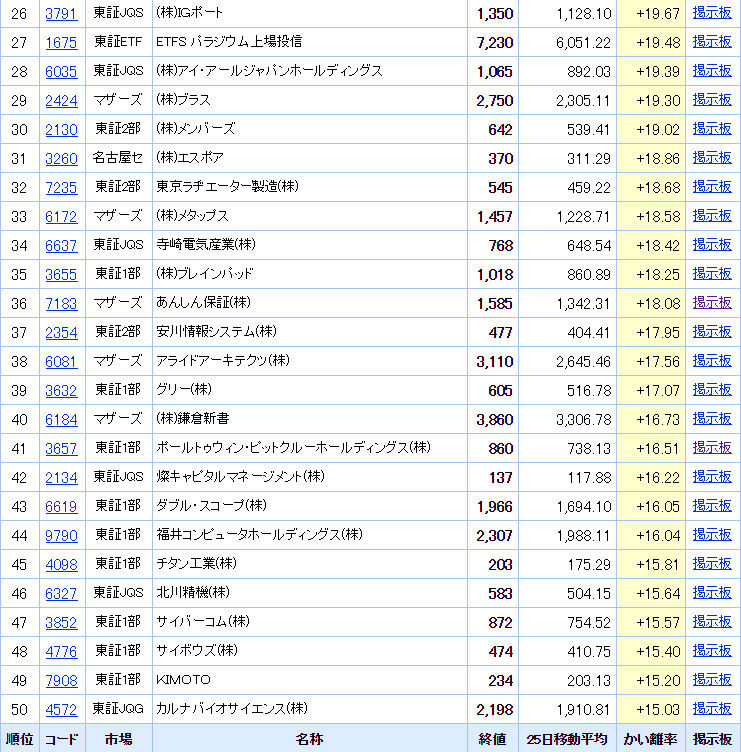This screenshot has height=752, width=741.
Task: Open stock code 2424 link
Action: click(61, 101)
